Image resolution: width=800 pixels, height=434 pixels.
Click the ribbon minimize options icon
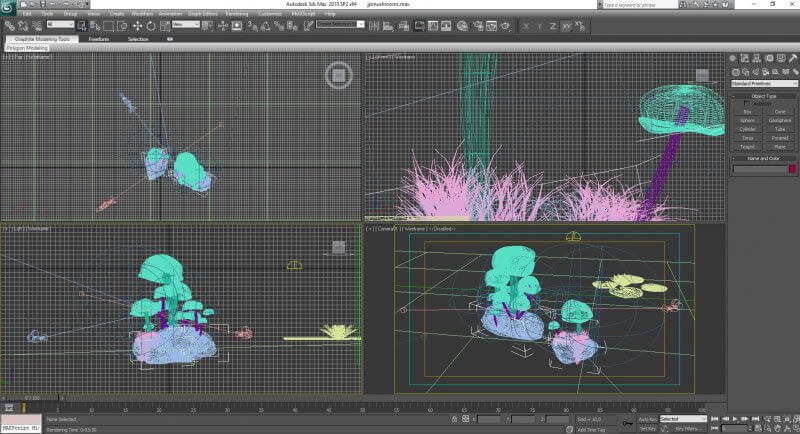coord(170,39)
